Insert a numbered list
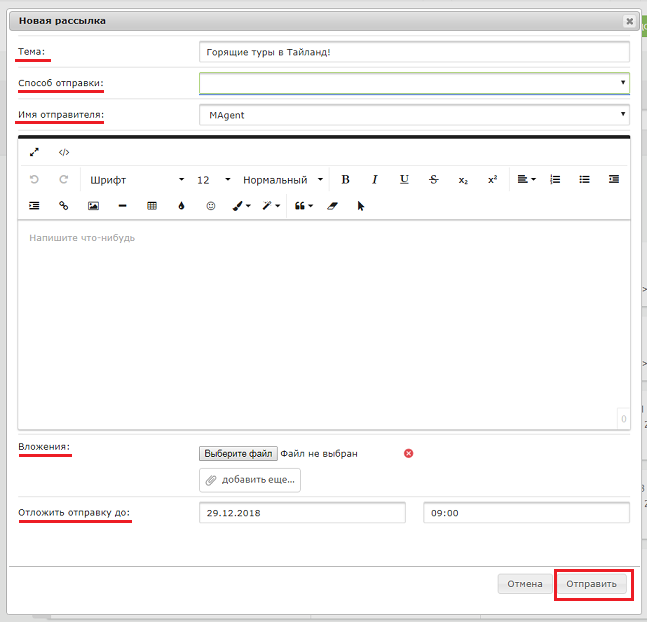 pos(555,180)
